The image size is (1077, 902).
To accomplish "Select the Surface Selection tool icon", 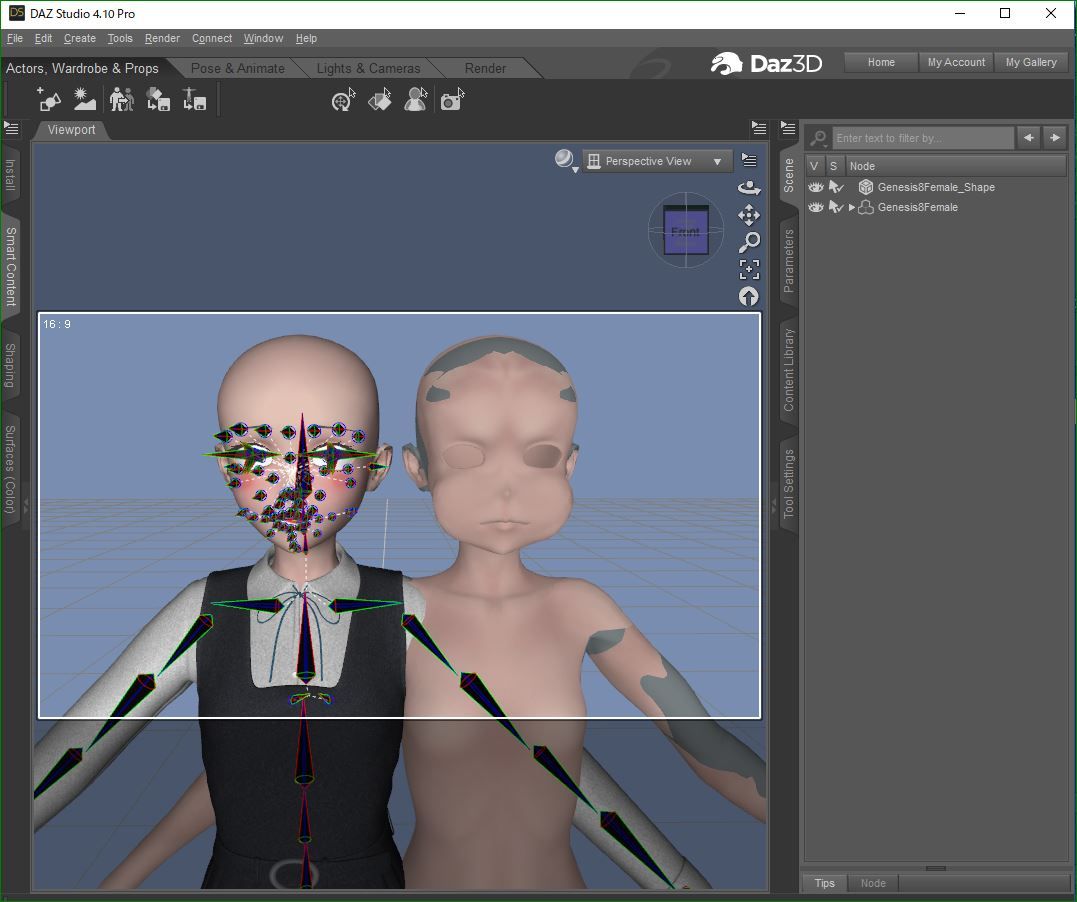I will pyautogui.click(x=379, y=100).
